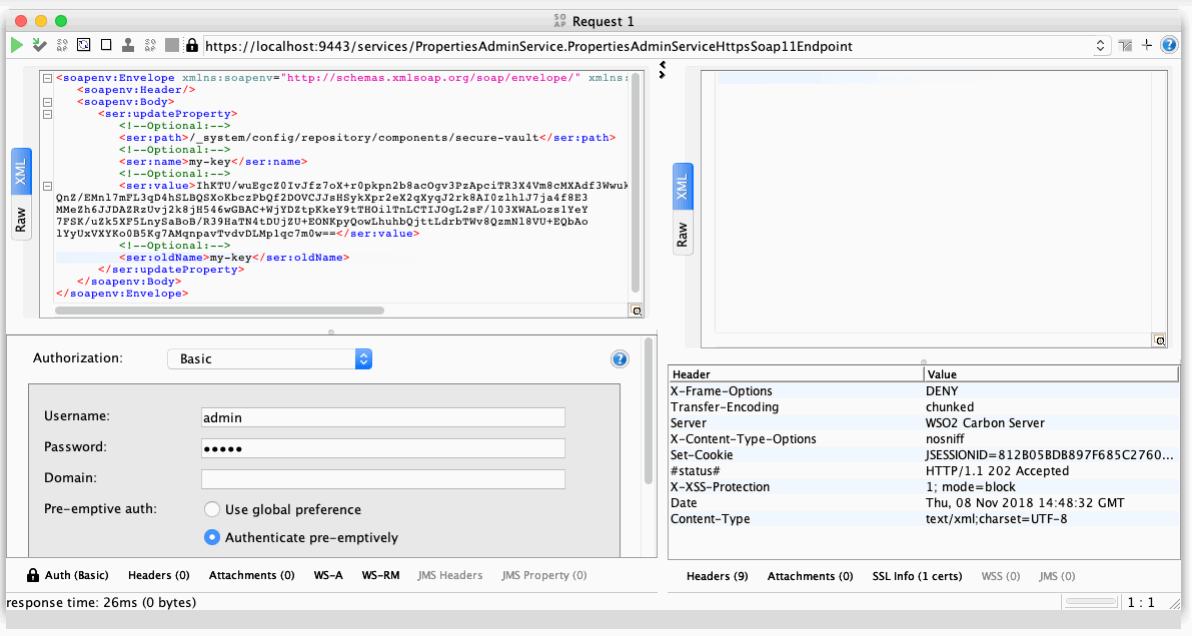Viewport: 1192px width, 636px height.
Task: Collapse the ser:updateProperty XML node
Action: 47,114
